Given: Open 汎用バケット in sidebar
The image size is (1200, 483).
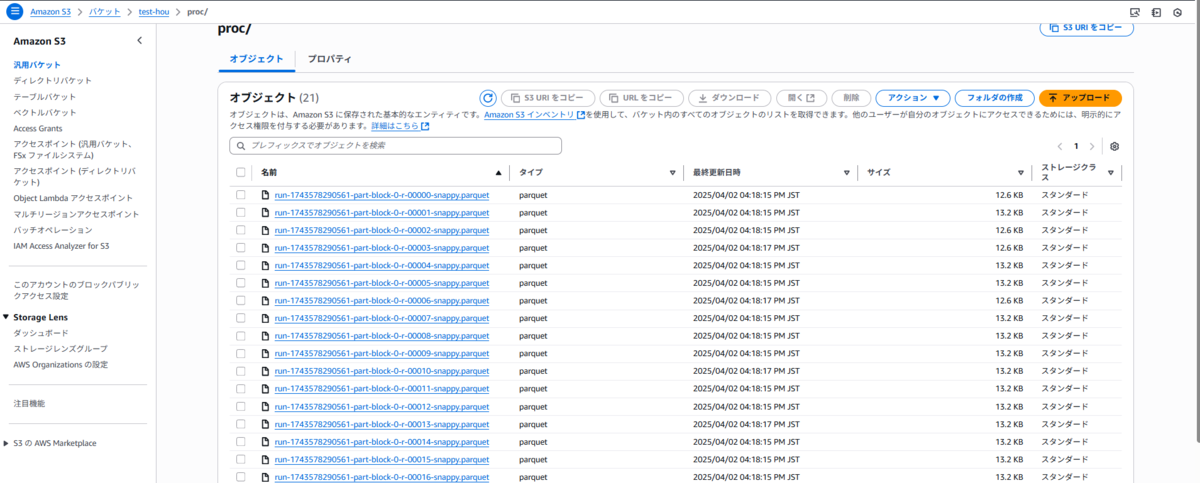Looking at the screenshot, I should pos(36,65).
